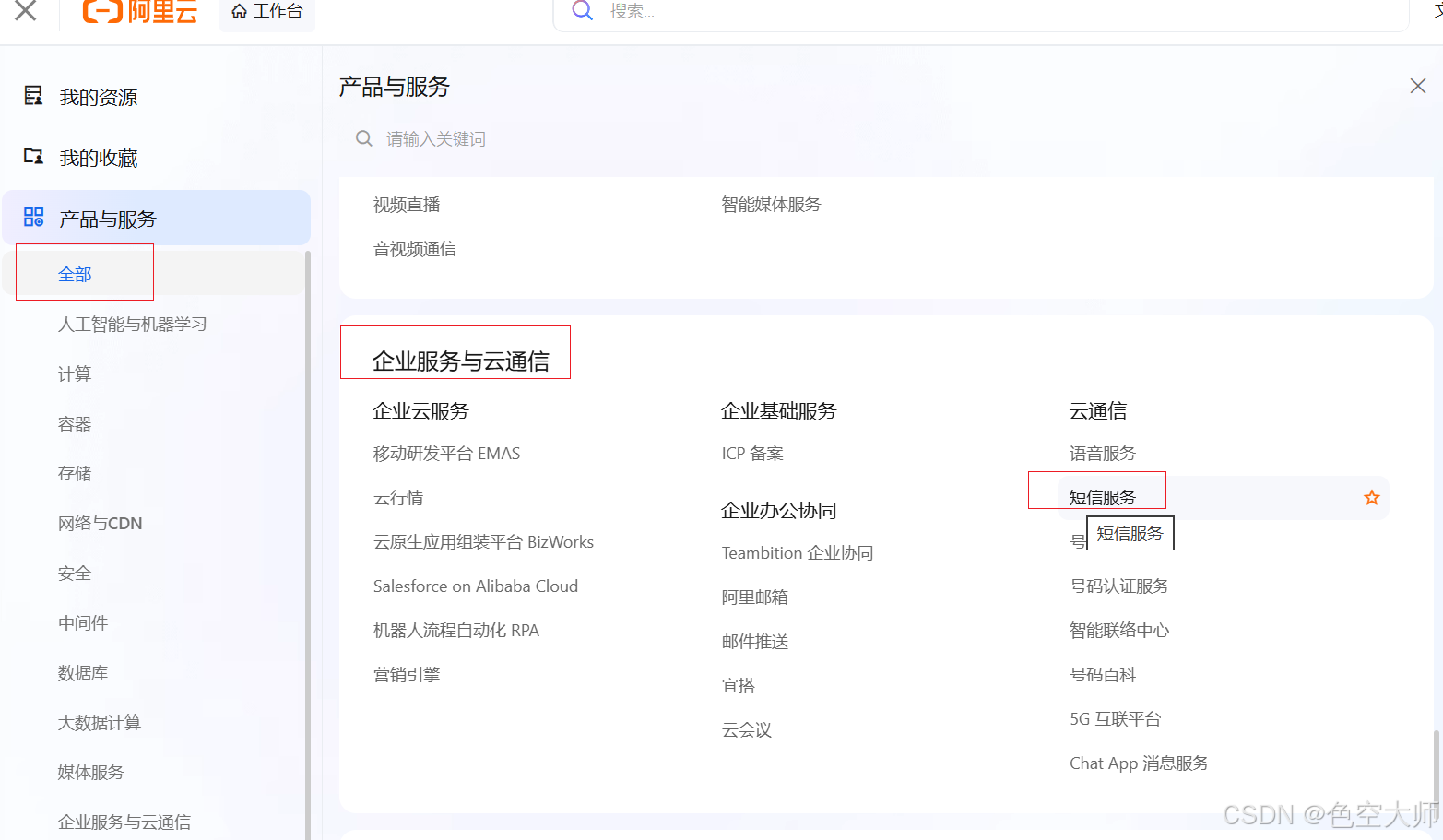Click the 我的收藏 folder icon
This screenshot has height=840, width=1443.
tap(33, 156)
